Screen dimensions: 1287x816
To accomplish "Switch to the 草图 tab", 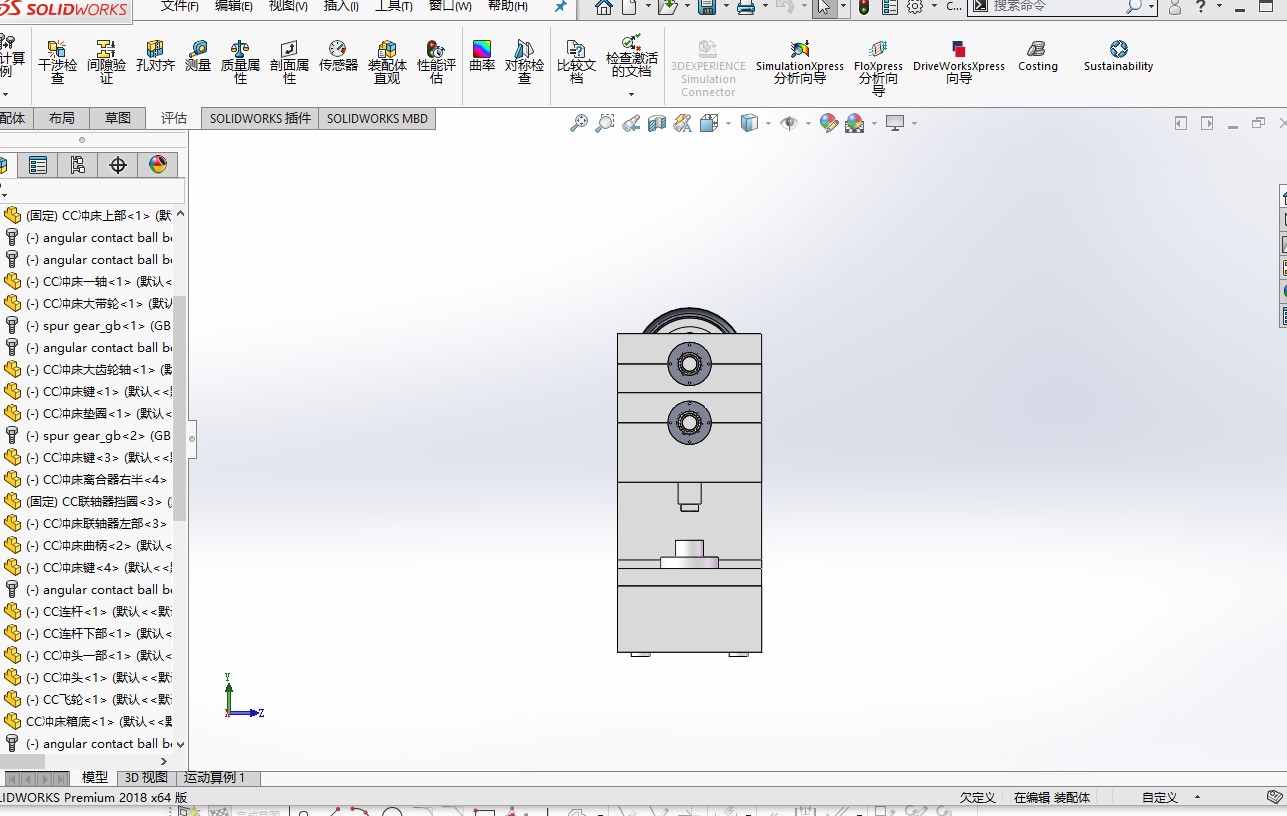I will point(118,118).
